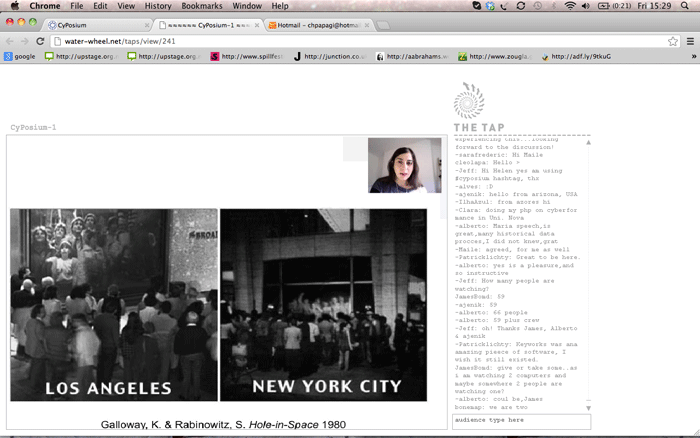The image size is (700, 438).
Task: Click the Time Machine icon in menu bar
Action: tap(537, 6)
